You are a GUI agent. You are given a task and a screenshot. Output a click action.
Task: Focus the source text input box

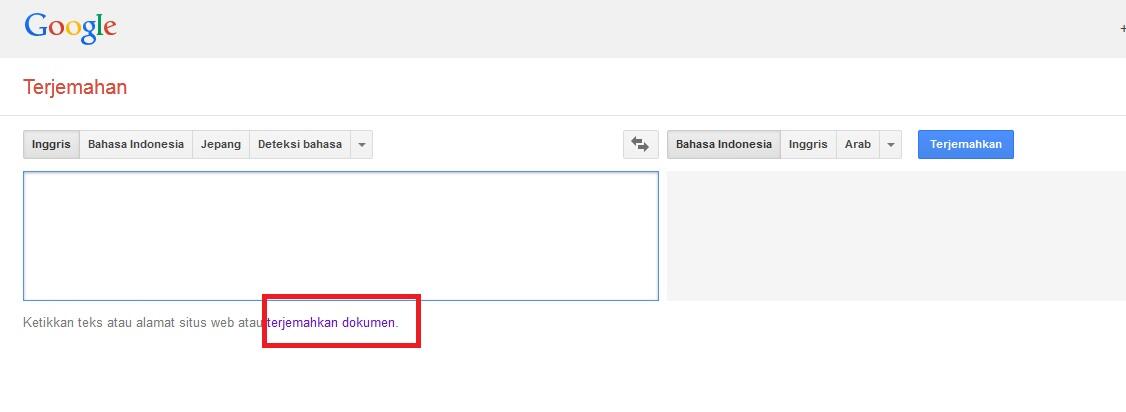(x=341, y=236)
